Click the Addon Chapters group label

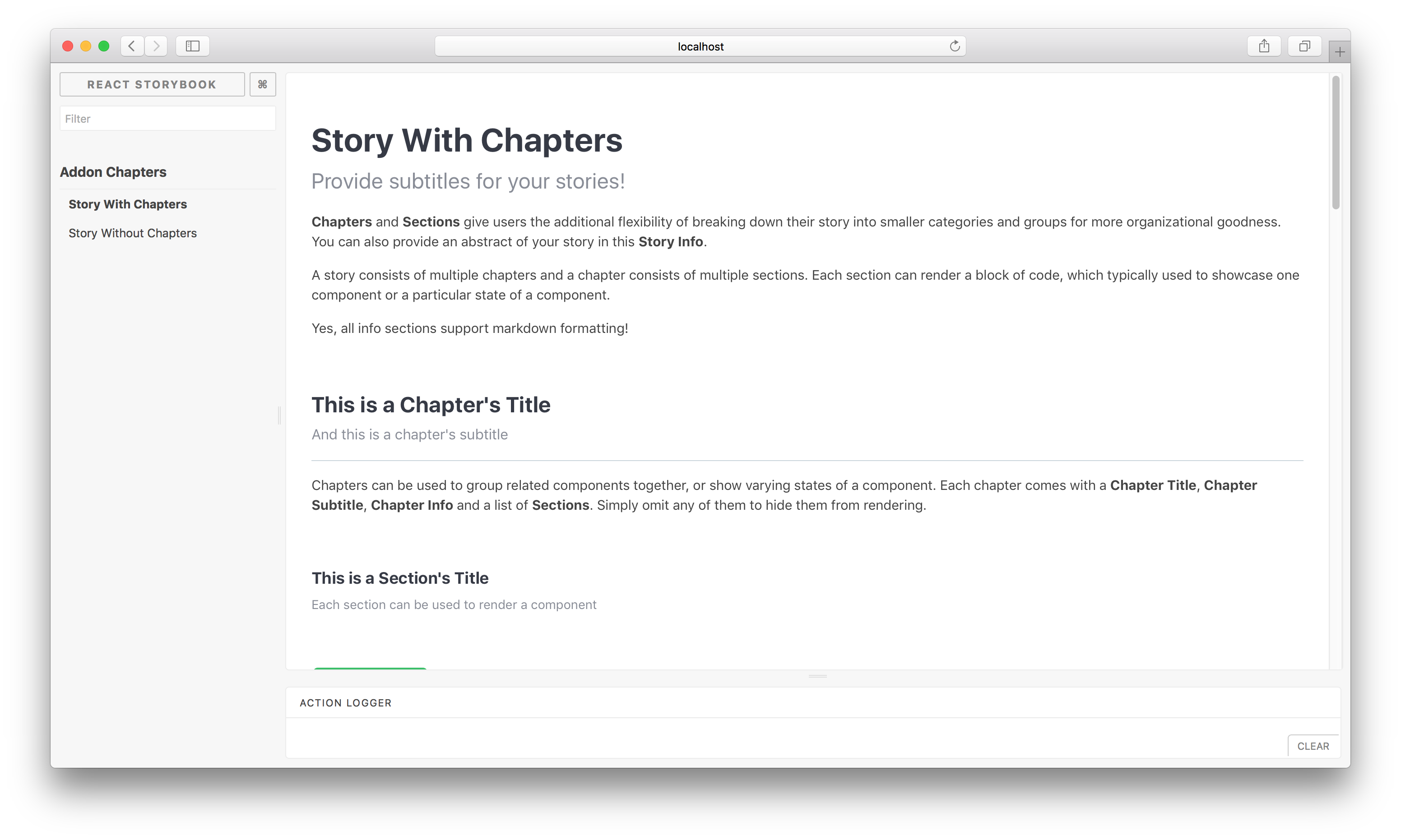[112, 172]
